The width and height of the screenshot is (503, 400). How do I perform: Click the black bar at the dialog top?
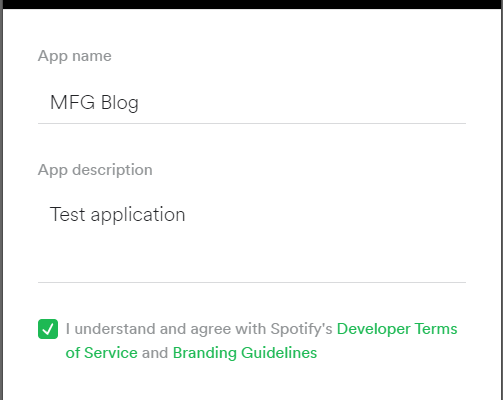tap(252, 4)
